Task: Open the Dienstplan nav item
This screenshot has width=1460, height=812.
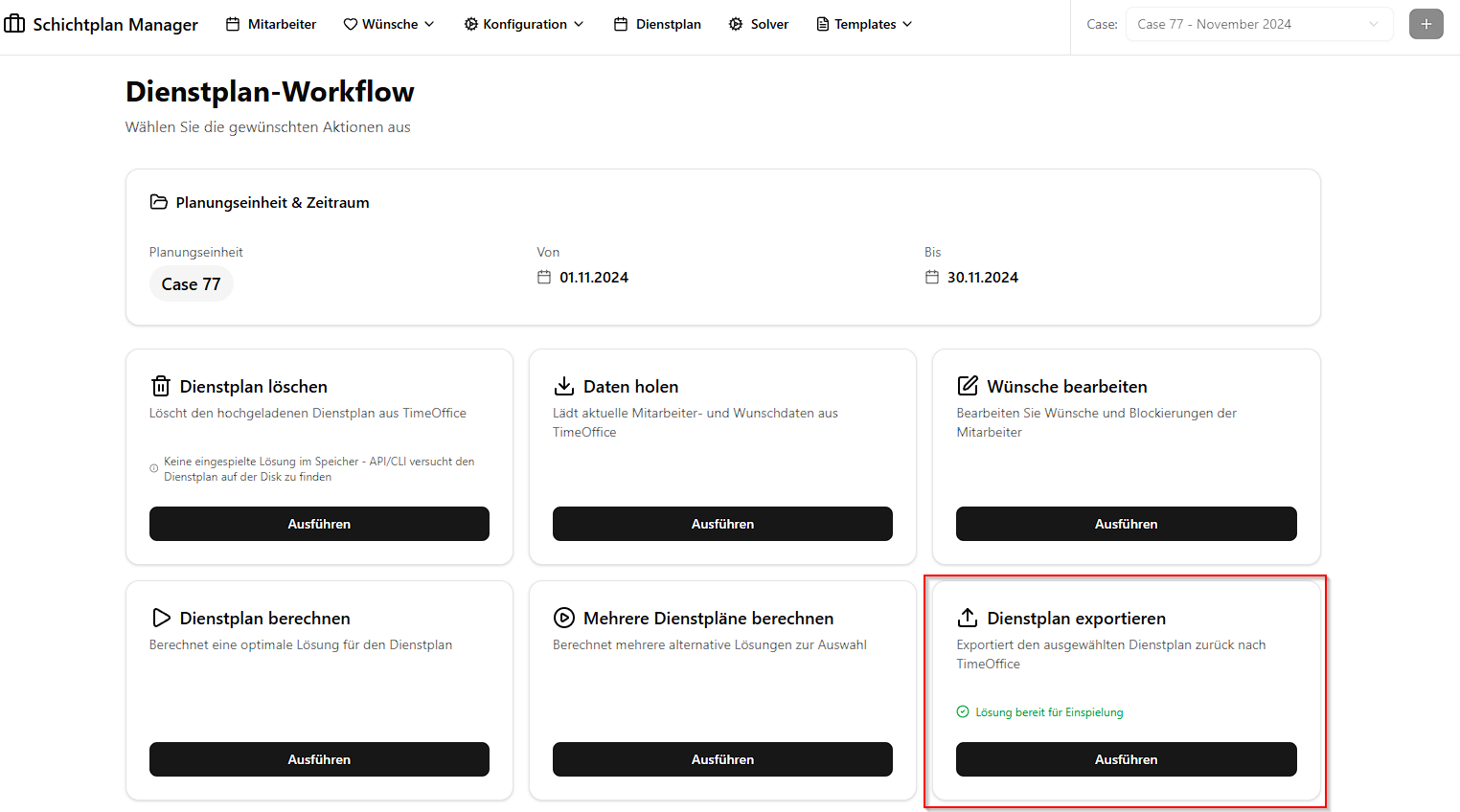Action: pos(657,24)
